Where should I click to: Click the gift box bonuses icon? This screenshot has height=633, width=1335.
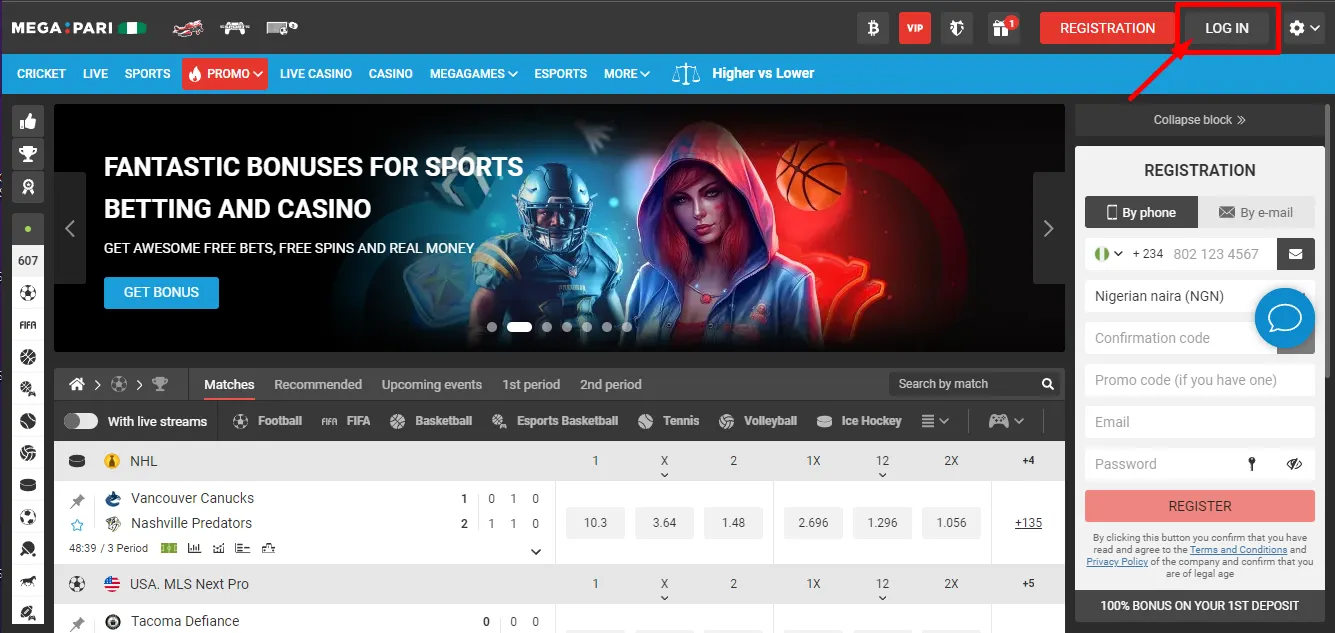click(x=1000, y=28)
